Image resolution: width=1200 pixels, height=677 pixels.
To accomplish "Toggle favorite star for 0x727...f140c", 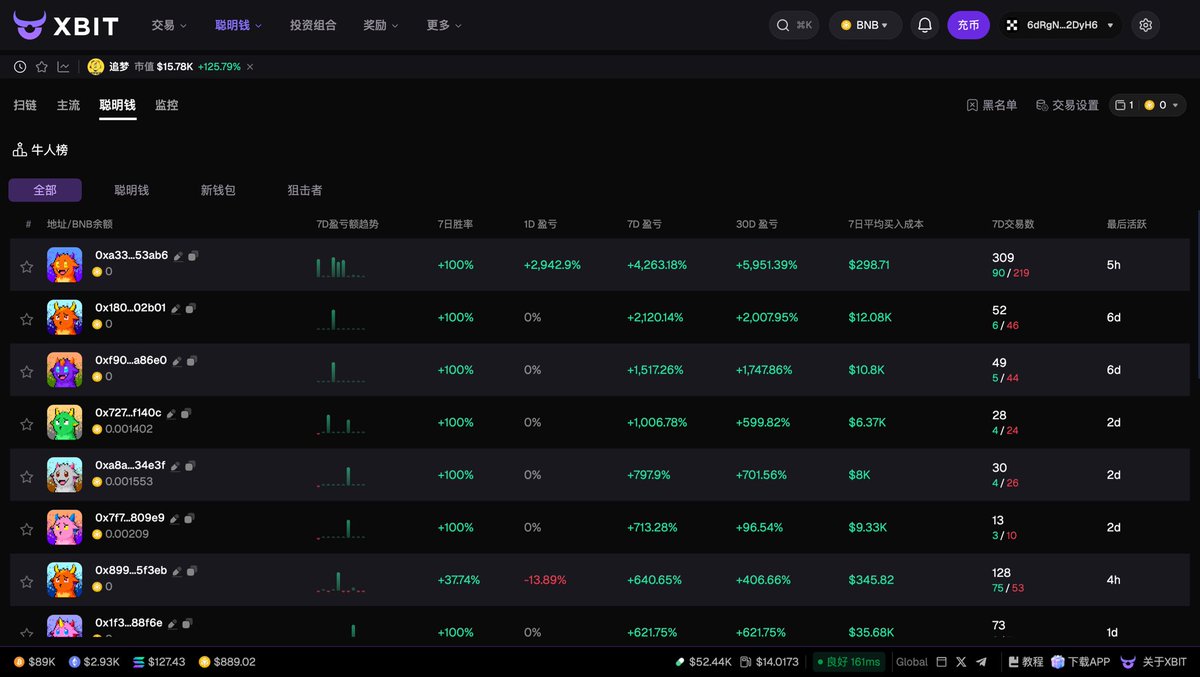I will 27,423.
